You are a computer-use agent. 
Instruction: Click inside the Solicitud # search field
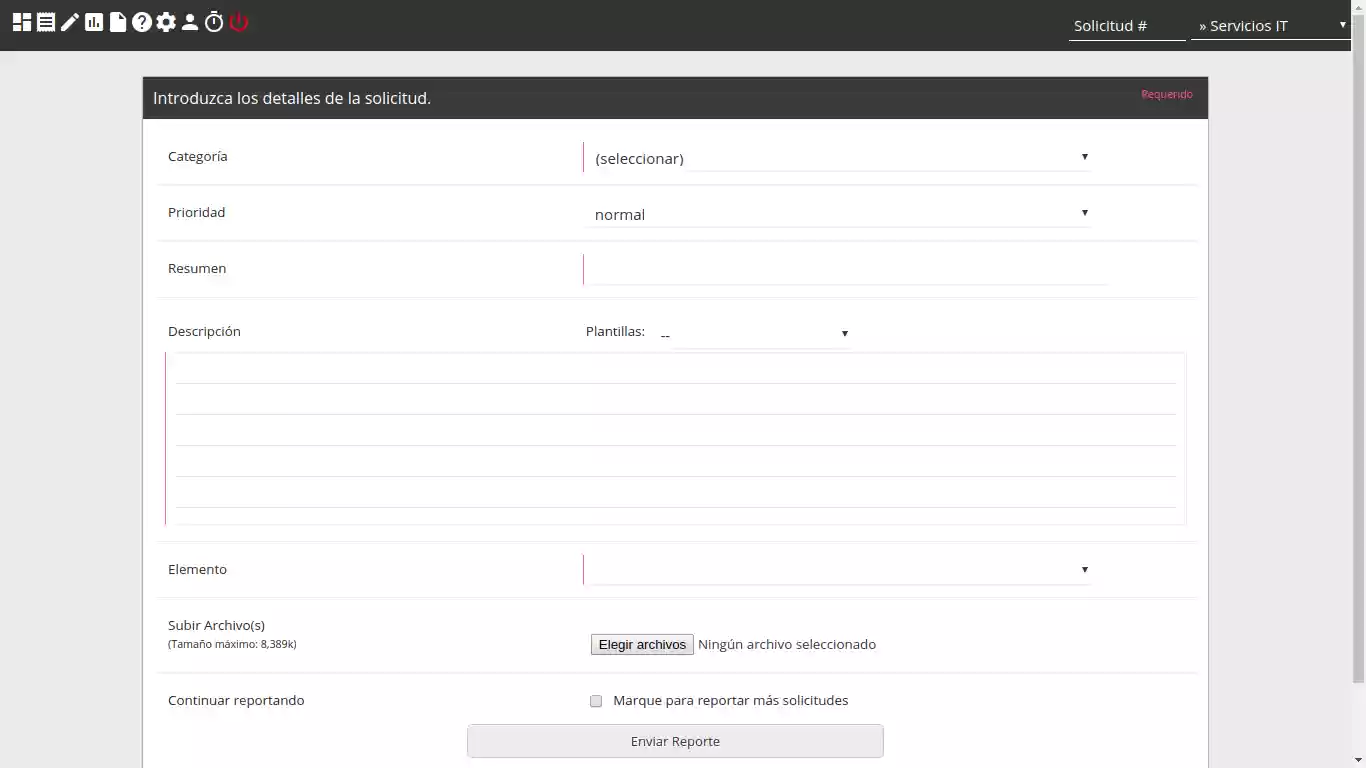(1127, 26)
